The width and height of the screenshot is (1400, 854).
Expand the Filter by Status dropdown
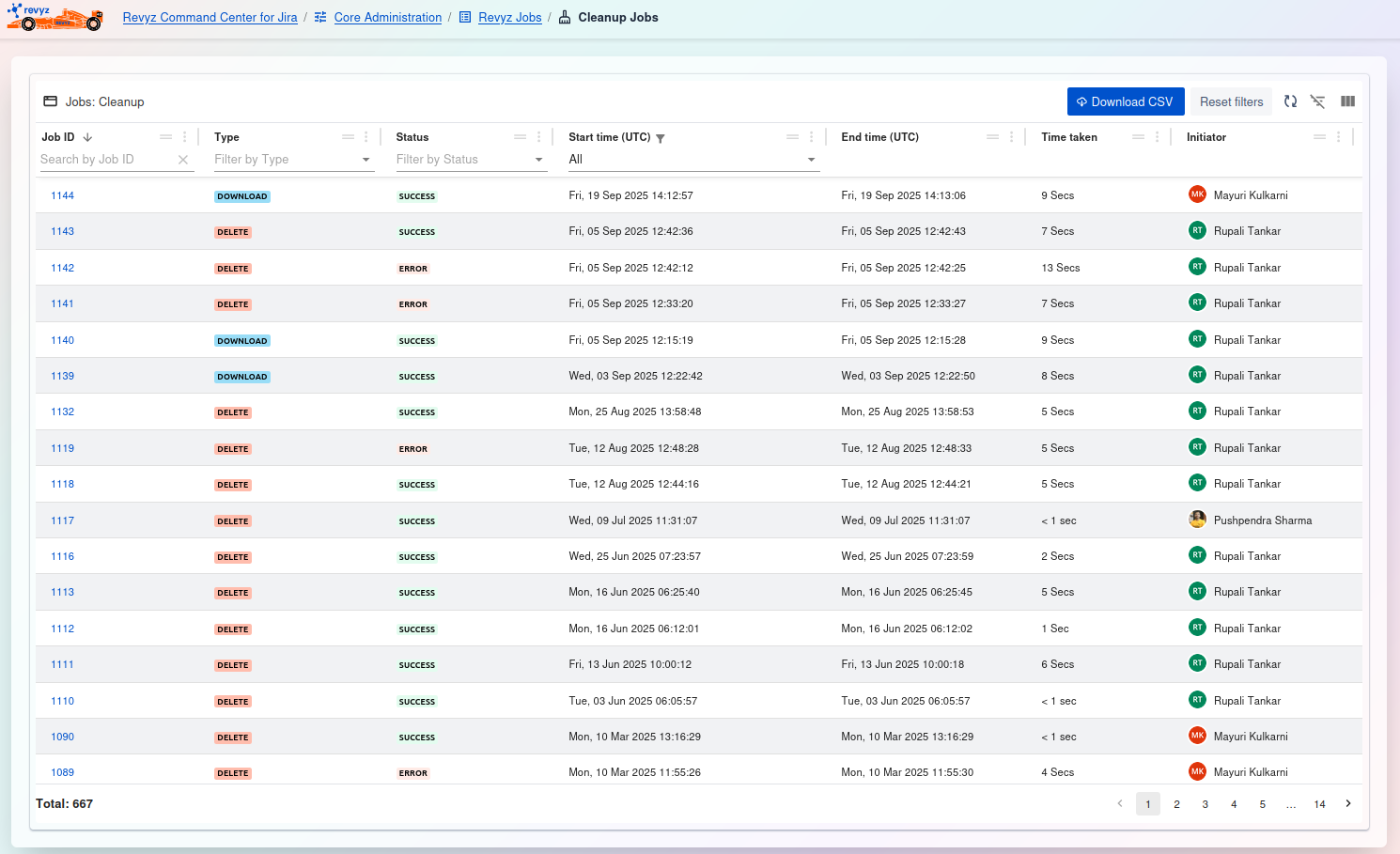click(538, 160)
